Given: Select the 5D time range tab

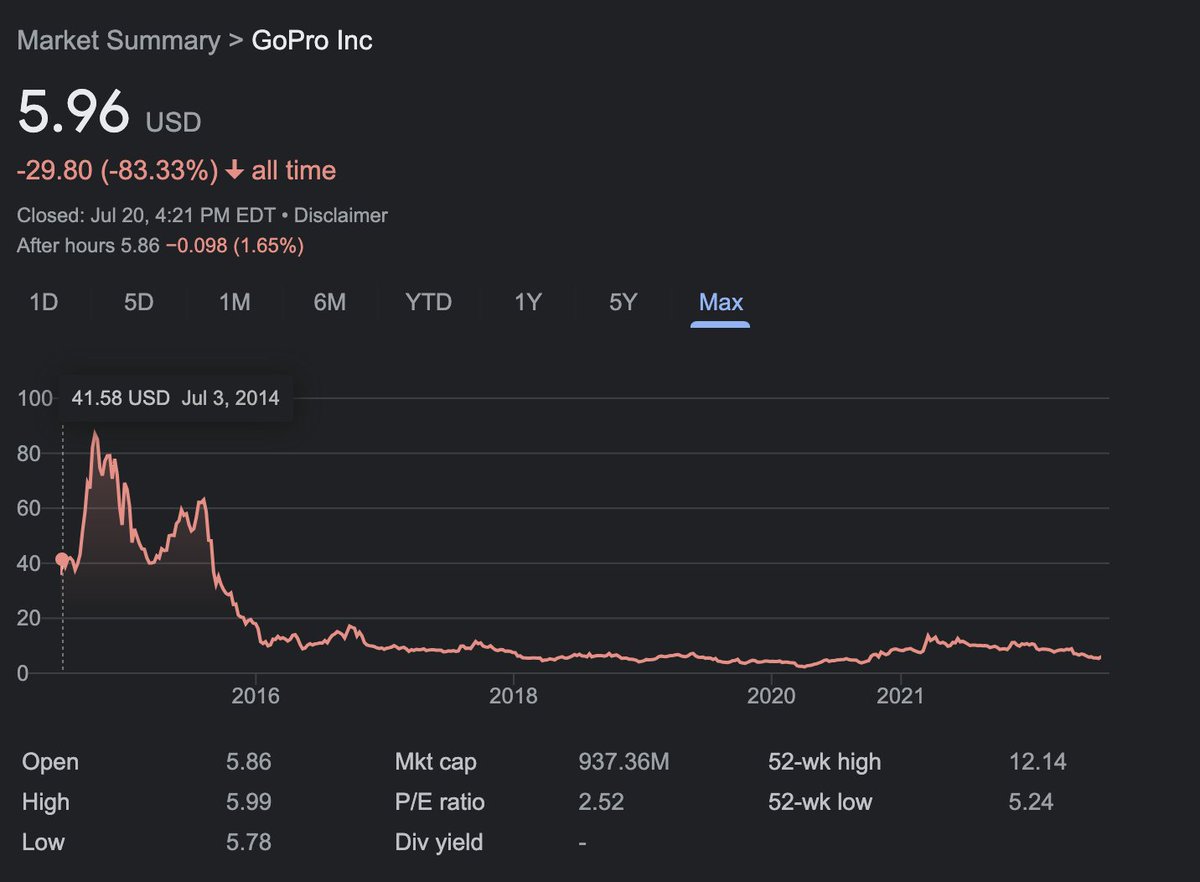Looking at the screenshot, I should pyautogui.click(x=138, y=302).
